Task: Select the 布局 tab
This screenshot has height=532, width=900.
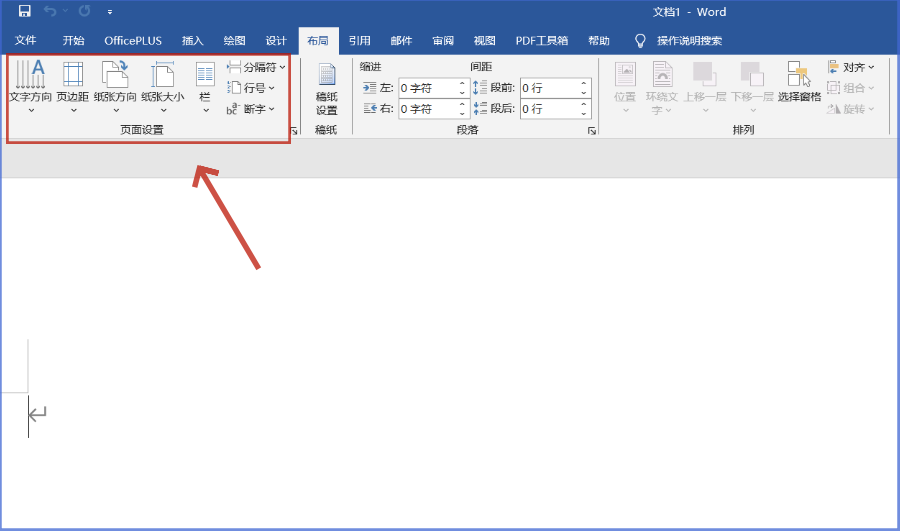Action: point(318,41)
